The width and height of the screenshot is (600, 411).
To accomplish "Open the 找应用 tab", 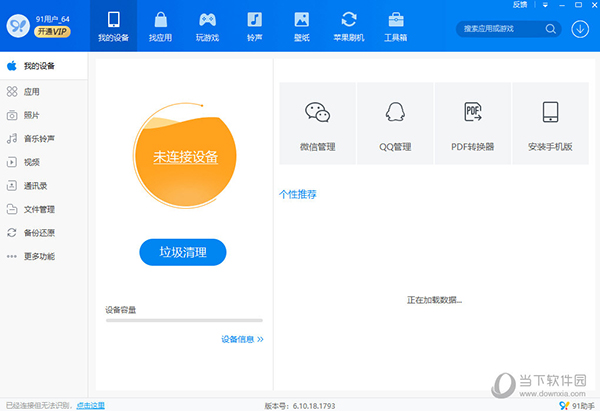I will click(x=160, y=26).
